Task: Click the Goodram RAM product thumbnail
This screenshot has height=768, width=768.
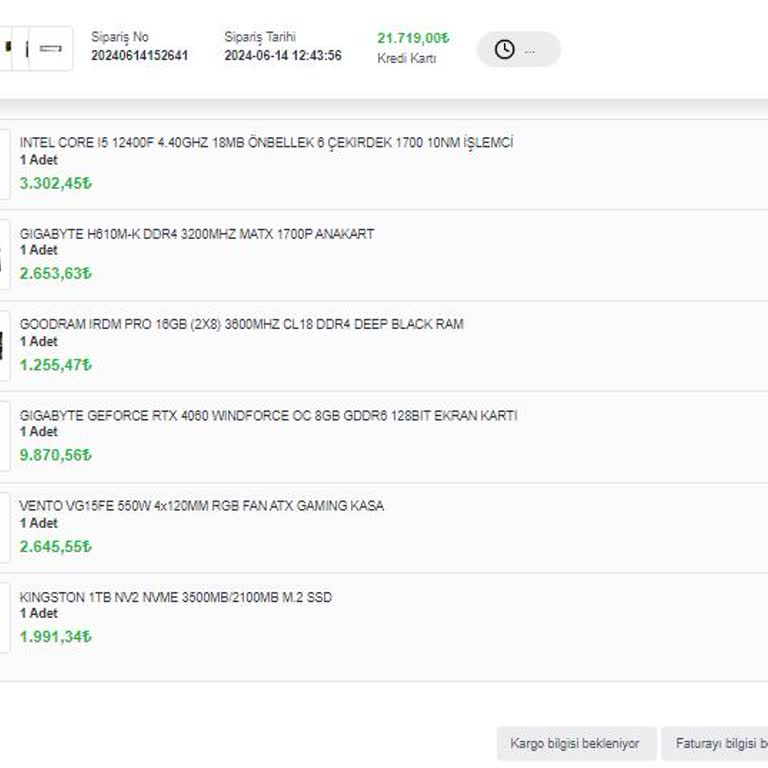Action: 4,346
